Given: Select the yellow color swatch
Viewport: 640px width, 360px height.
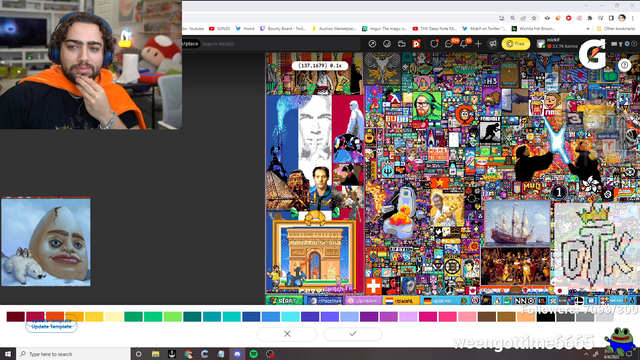Looking at the screenshot, I should [x=94, y=317].
